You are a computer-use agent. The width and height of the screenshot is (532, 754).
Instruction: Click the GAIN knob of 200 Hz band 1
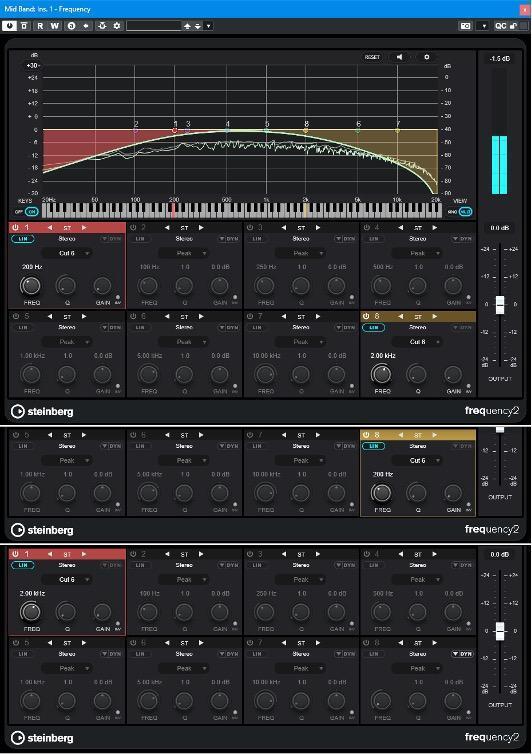102,286
